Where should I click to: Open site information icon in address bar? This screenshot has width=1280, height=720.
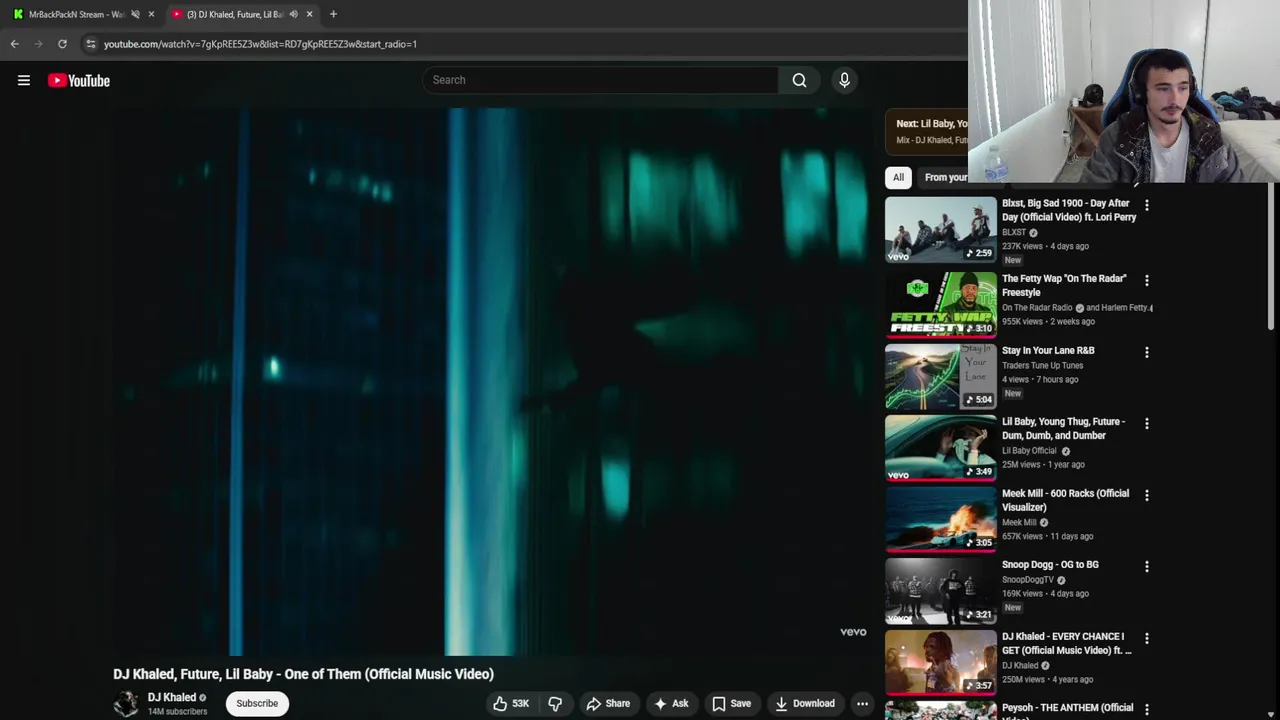[x=90, y=44]
